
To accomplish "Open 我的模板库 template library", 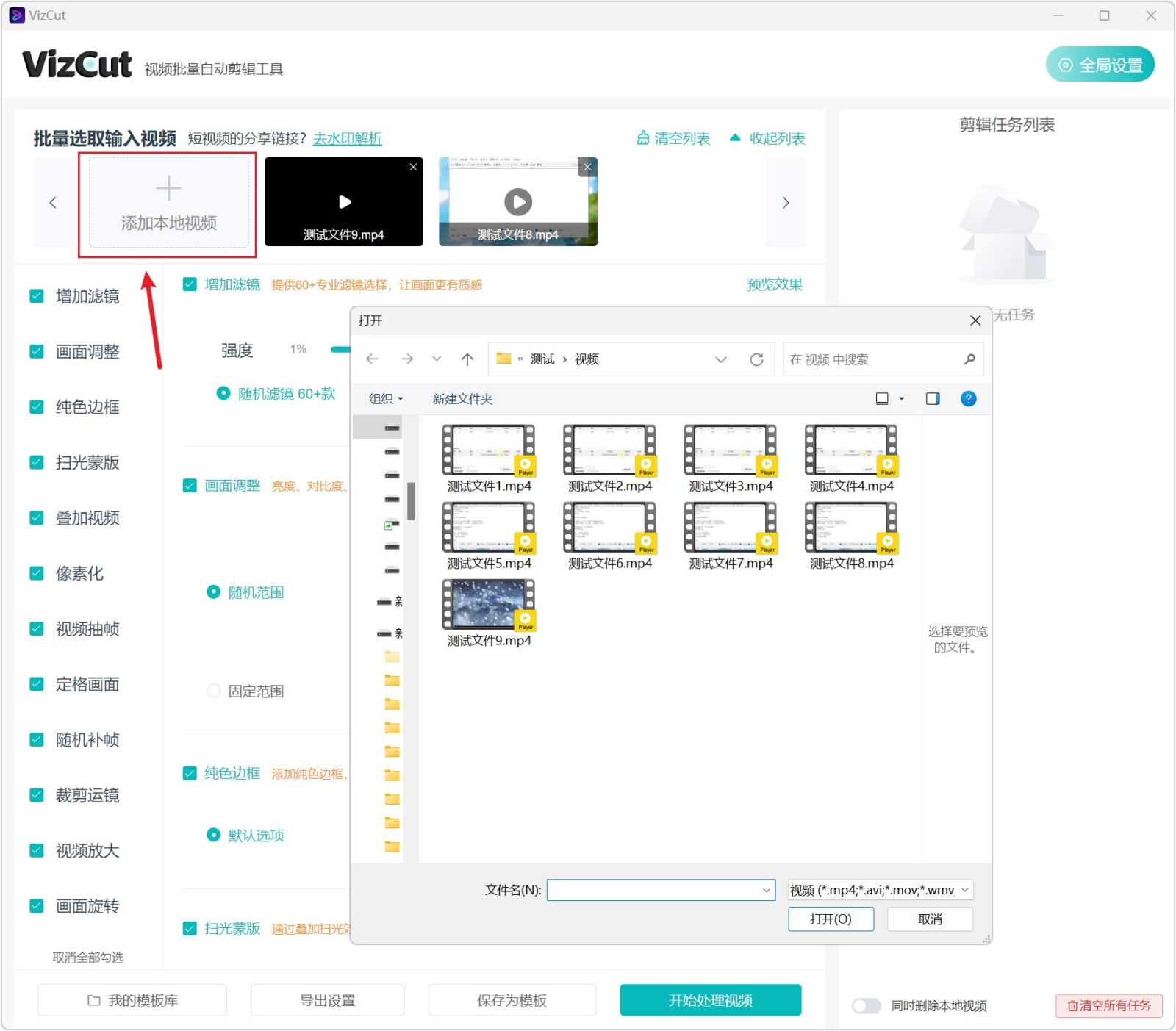I will click(132, 1000).
